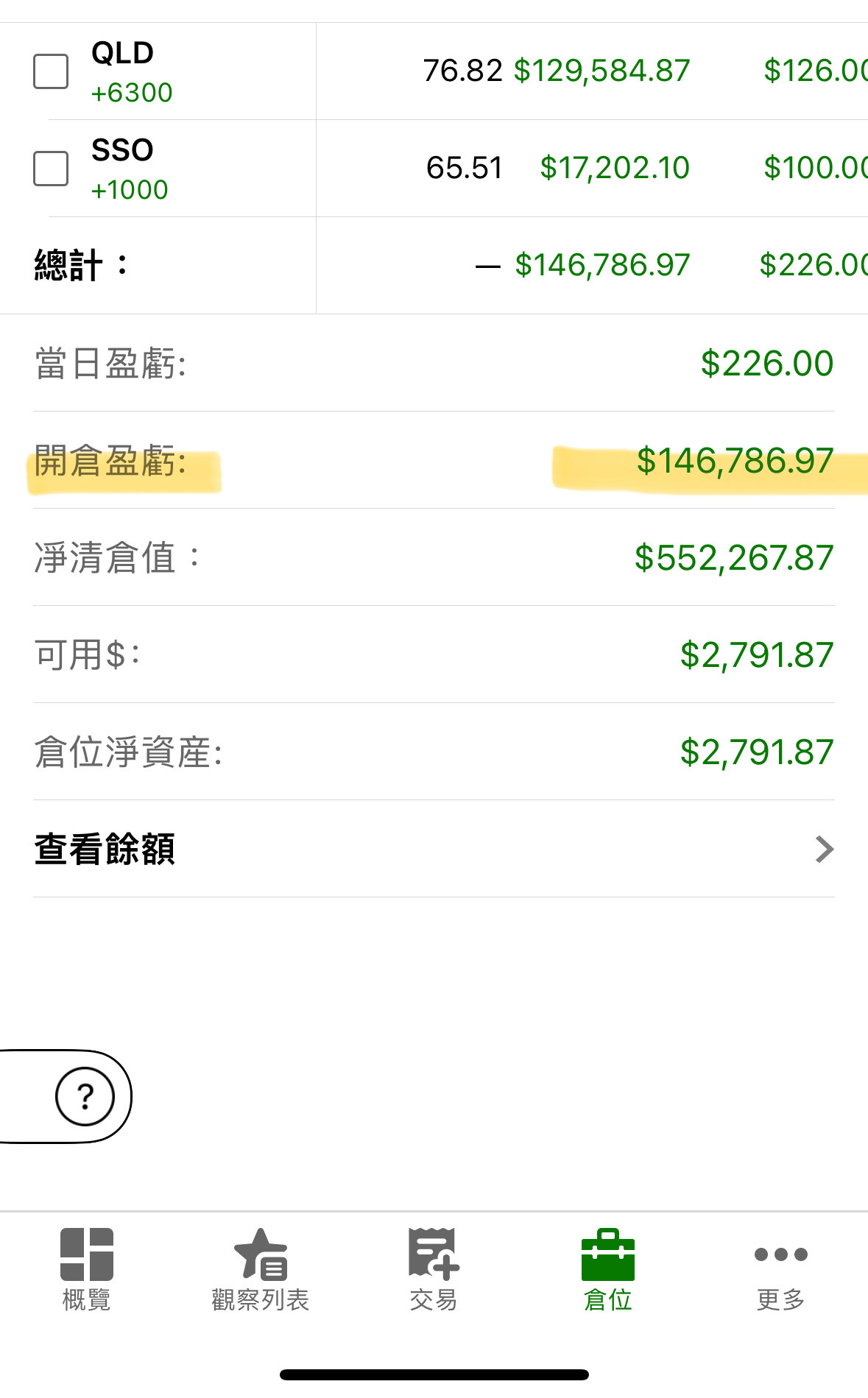Tap the 交易 trade receipt icon
The image size is (868, 1398).
click(x=434, y=1252)
